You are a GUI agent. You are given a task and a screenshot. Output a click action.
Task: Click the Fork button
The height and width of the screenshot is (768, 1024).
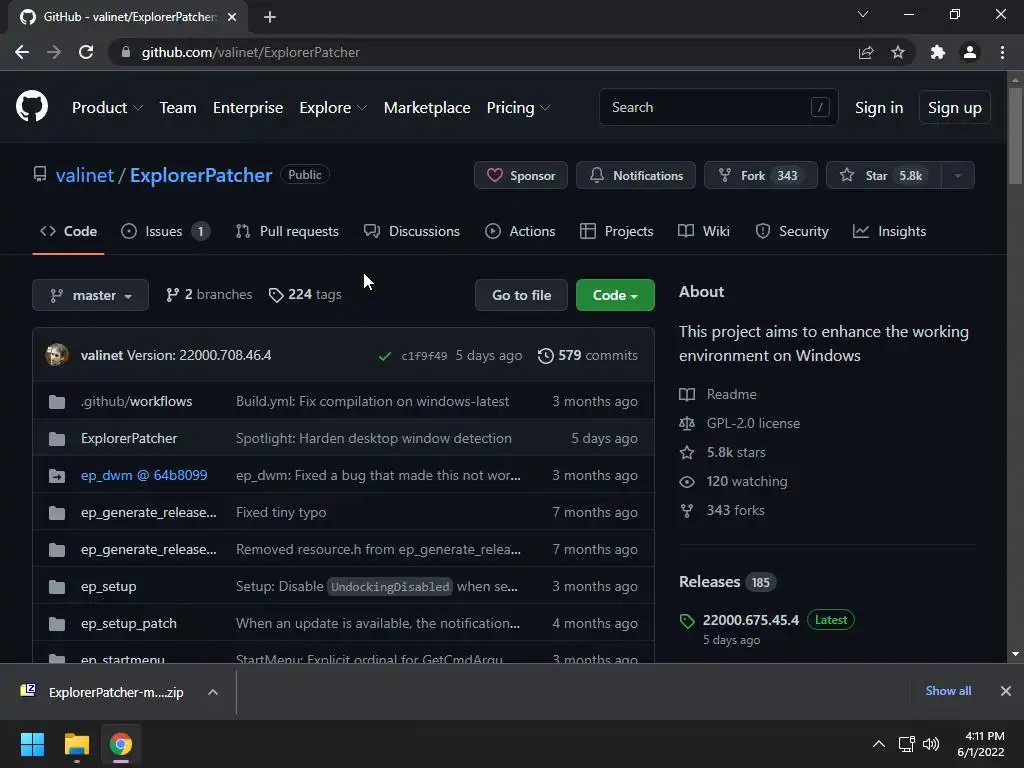click(760, 175)
